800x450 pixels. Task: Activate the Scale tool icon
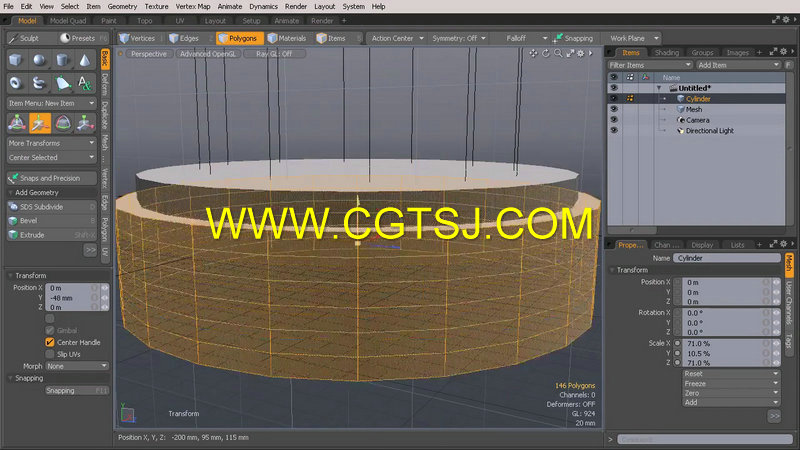(85, 123)
